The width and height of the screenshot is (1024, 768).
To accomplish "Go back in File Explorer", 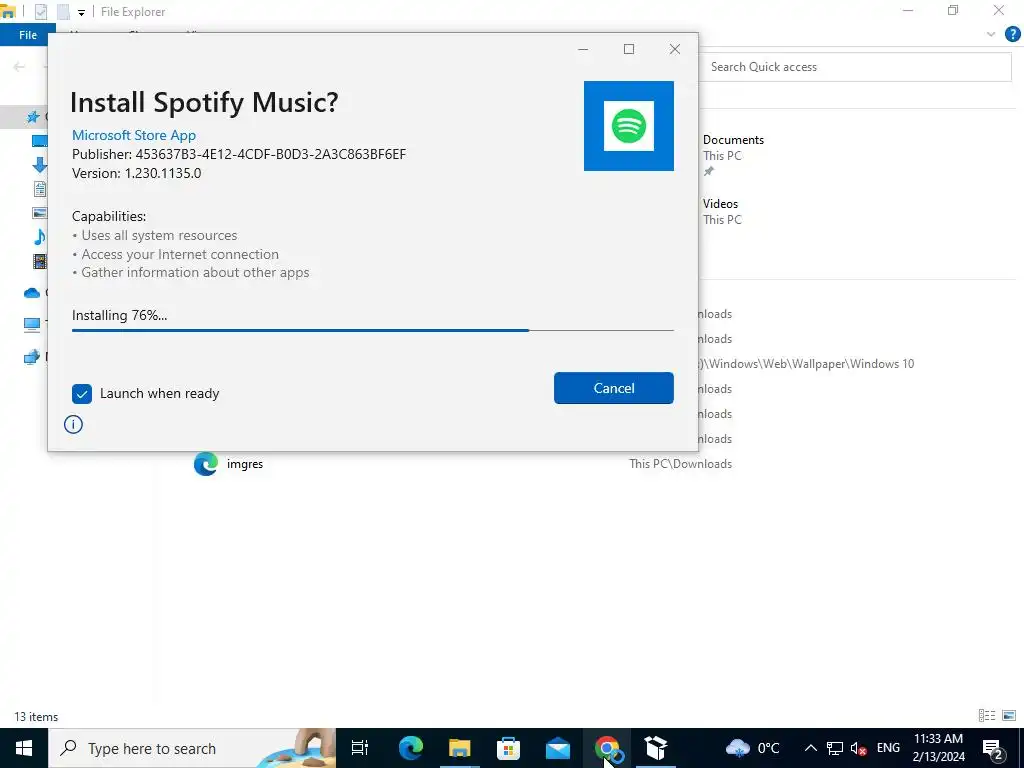I will tap(19, 67).
